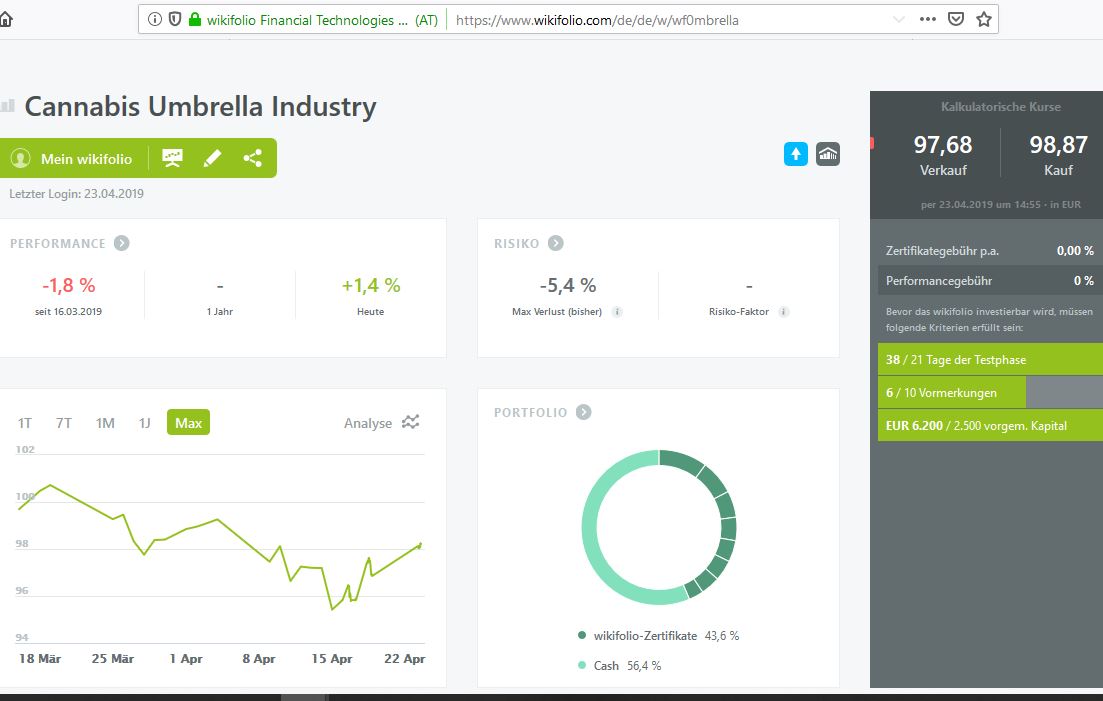Select the 1T chart time range

25,423
